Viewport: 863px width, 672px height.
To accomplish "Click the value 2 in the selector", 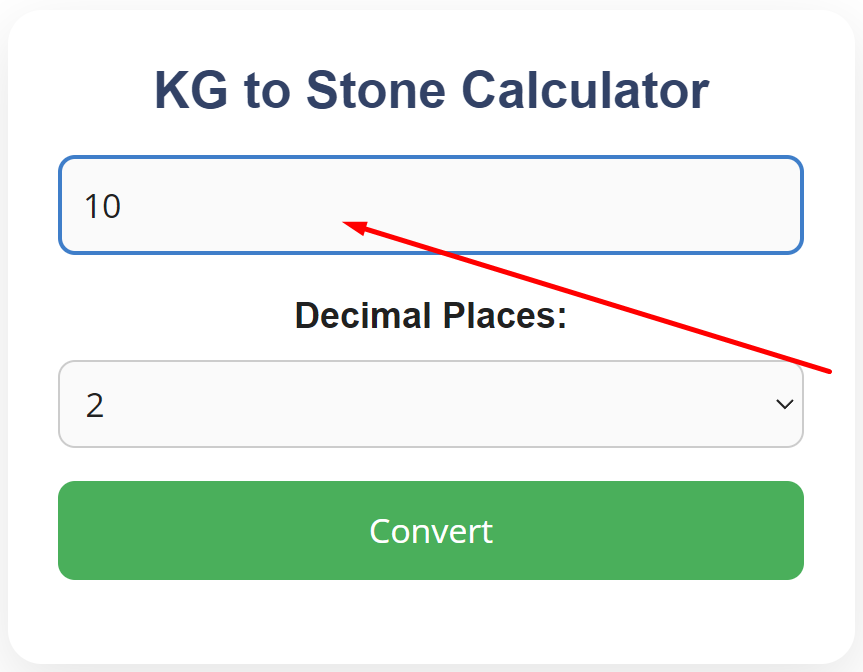I will tap(97, 404).
